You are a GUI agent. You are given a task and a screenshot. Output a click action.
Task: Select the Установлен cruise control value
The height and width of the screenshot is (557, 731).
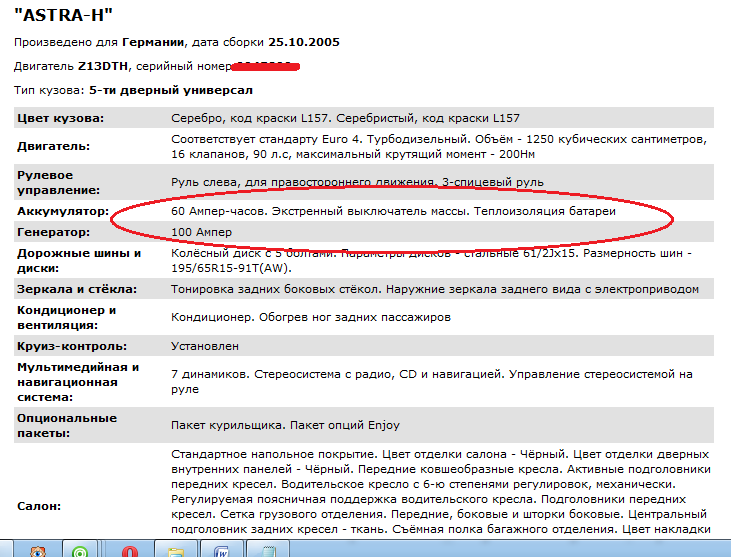205,346
